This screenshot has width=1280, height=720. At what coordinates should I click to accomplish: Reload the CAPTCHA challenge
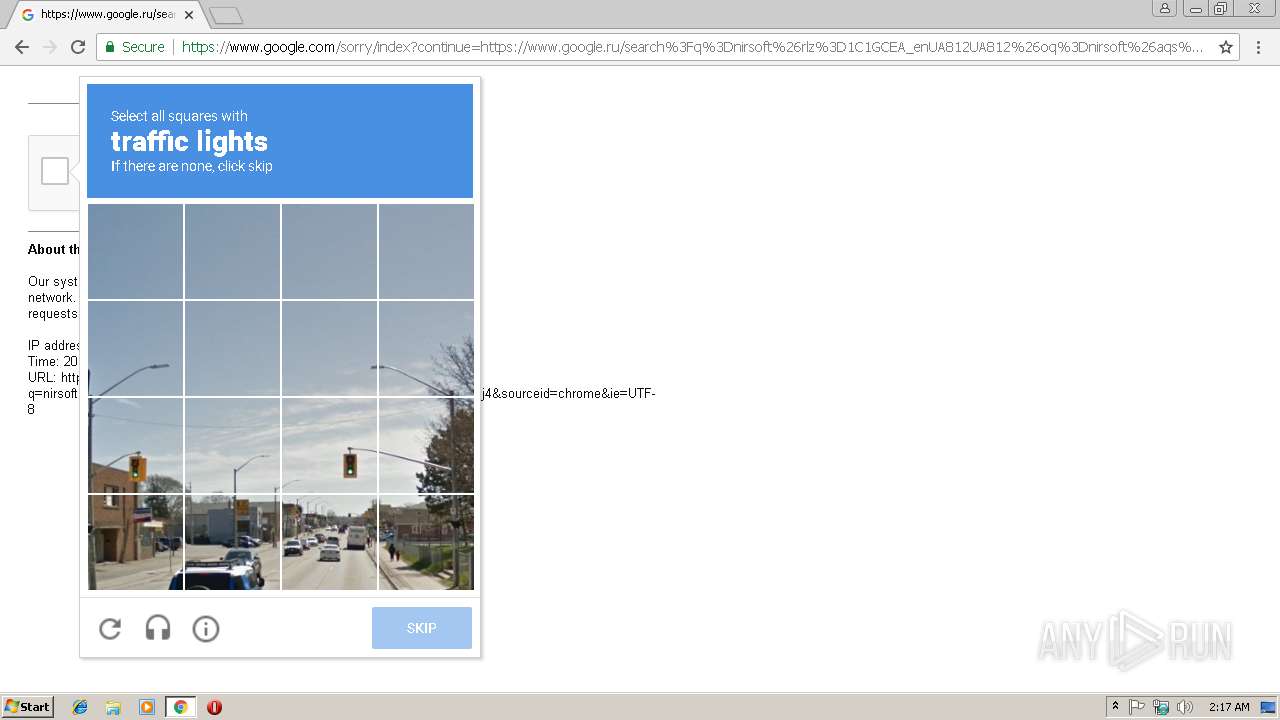[110, 628]
